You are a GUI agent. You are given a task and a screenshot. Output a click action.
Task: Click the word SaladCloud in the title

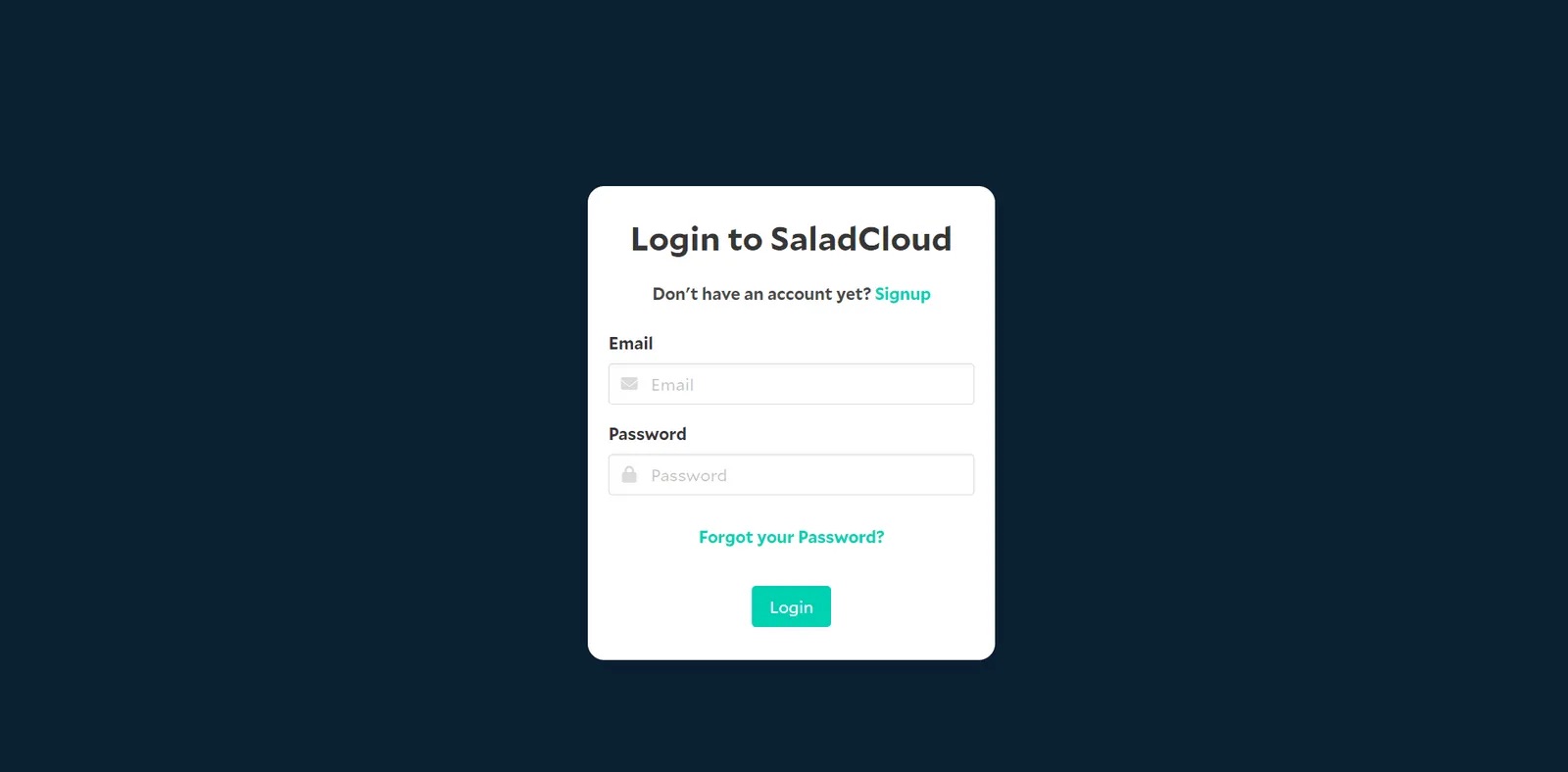(860, 239)
